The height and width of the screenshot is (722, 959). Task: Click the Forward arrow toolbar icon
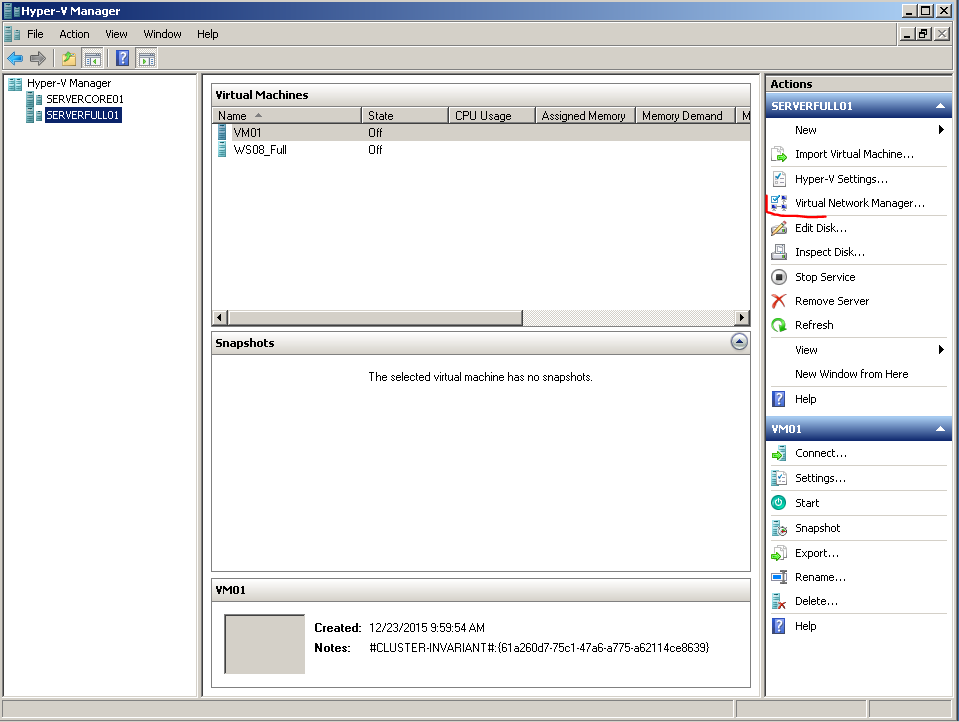38,59
